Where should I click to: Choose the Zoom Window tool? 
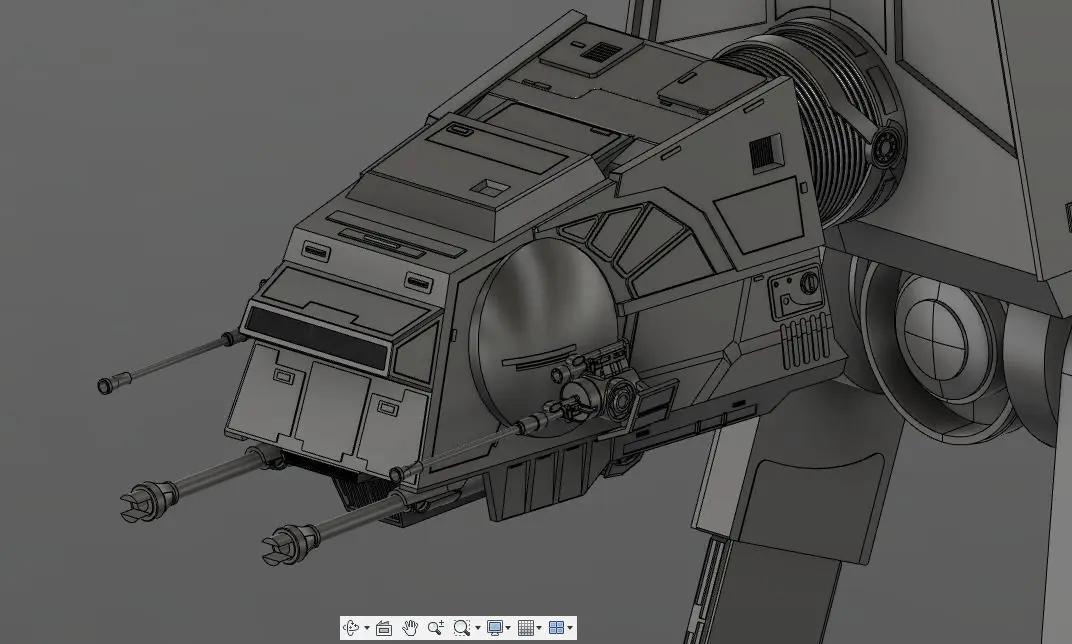pos(462,628)
